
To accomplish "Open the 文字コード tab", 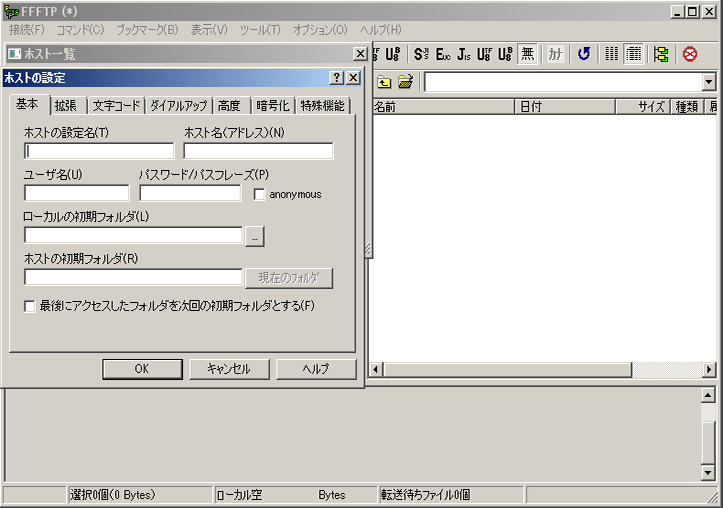I will [x=116, y=106].
